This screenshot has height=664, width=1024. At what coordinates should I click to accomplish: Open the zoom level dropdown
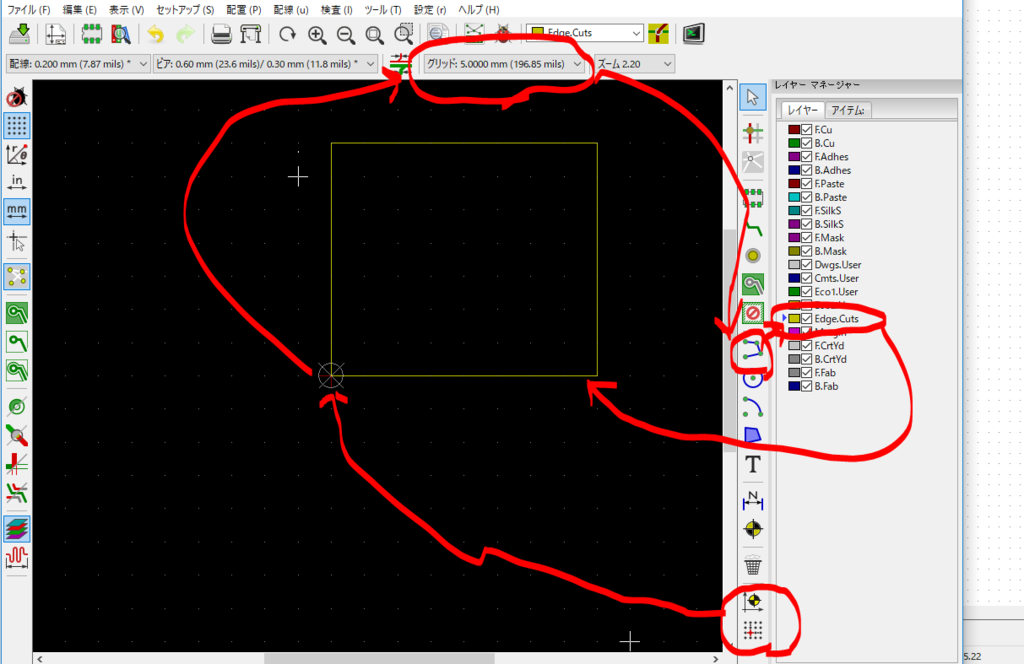pyautogui.click(x=634, y=63)
